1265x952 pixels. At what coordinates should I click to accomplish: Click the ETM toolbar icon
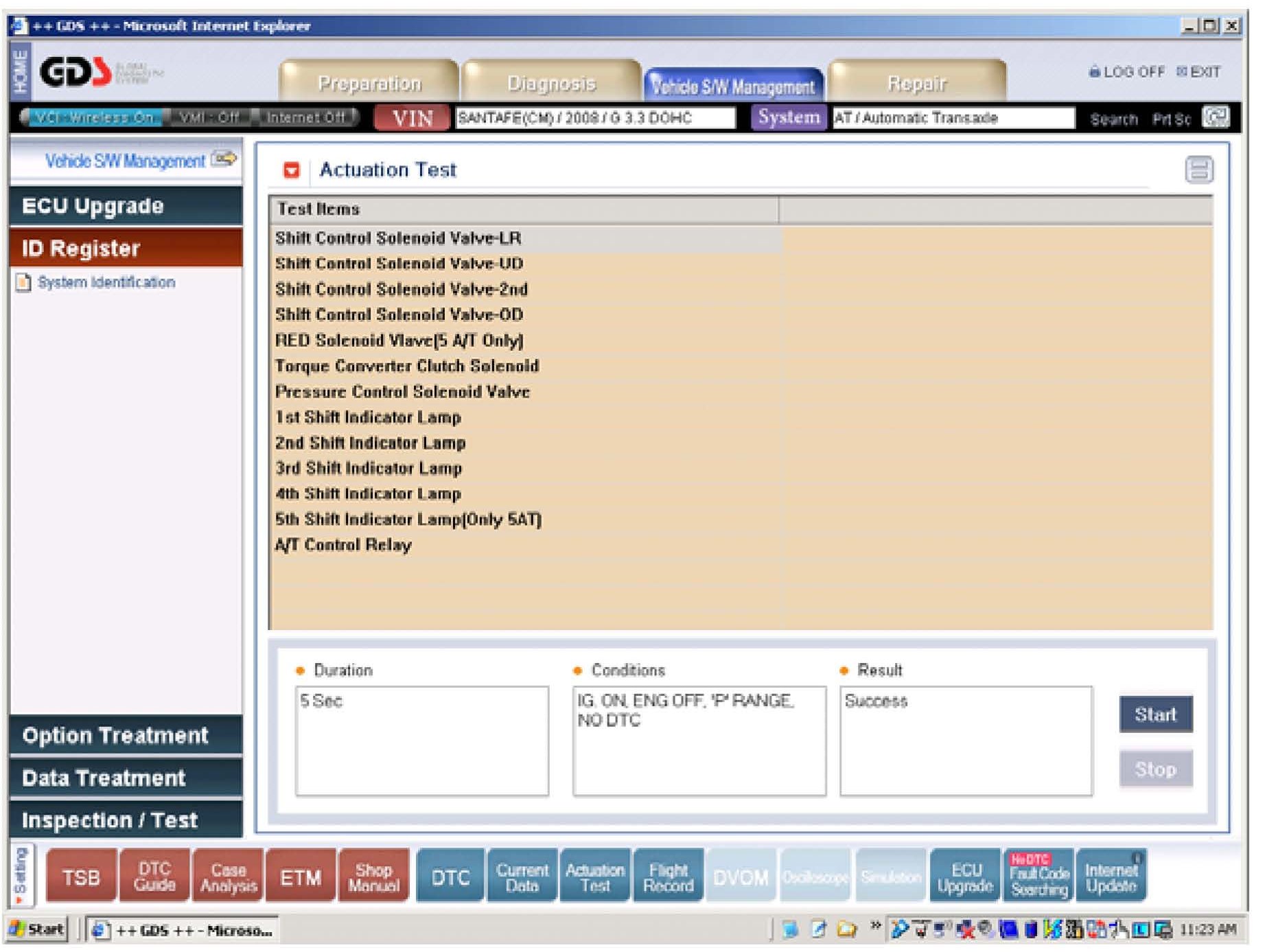pyautogui.click(x=301, y=877)
